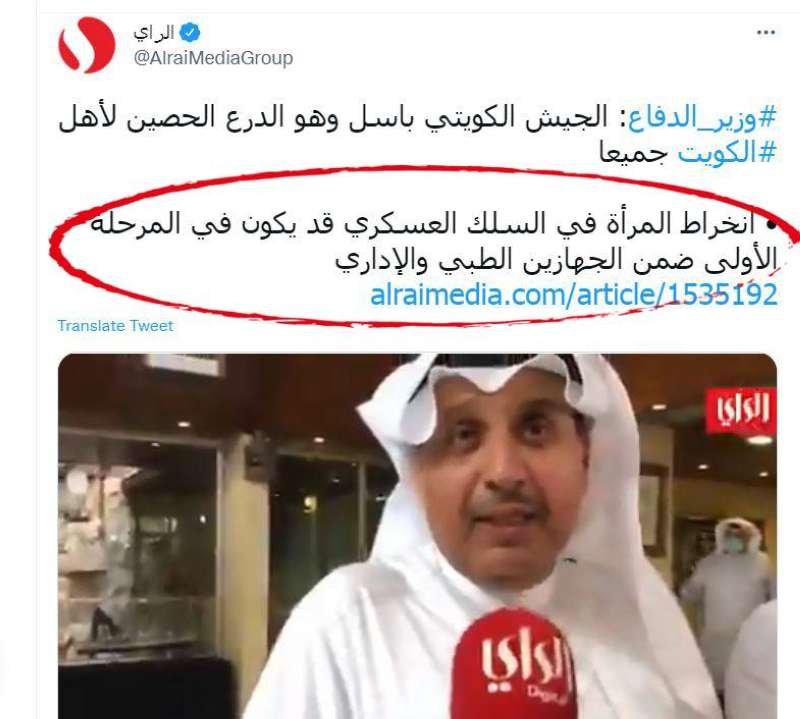This screenshot has height=719, width=800.
Task: Open the tweet's three-dot more menu
Action: 766,33
